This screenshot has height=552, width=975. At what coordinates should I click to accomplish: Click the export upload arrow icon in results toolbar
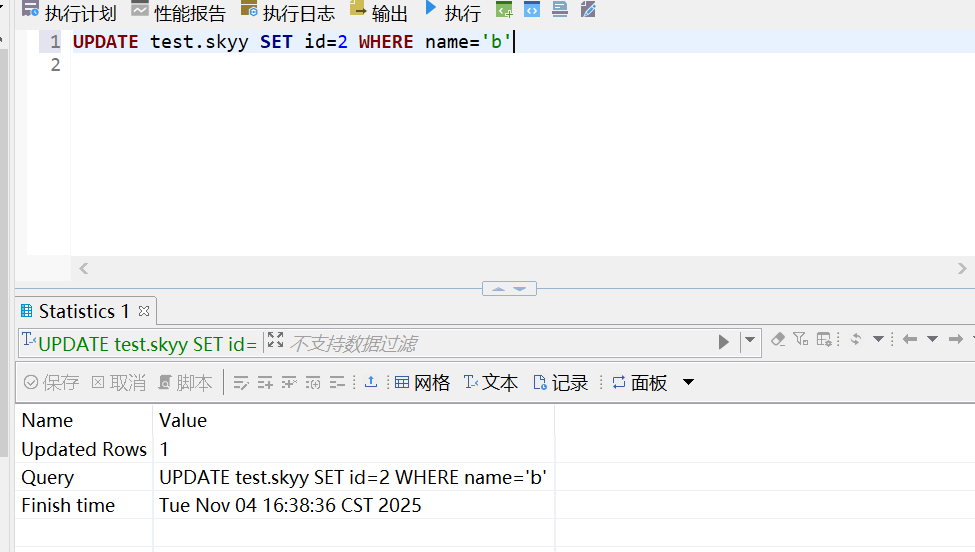(x=371, y=382)
